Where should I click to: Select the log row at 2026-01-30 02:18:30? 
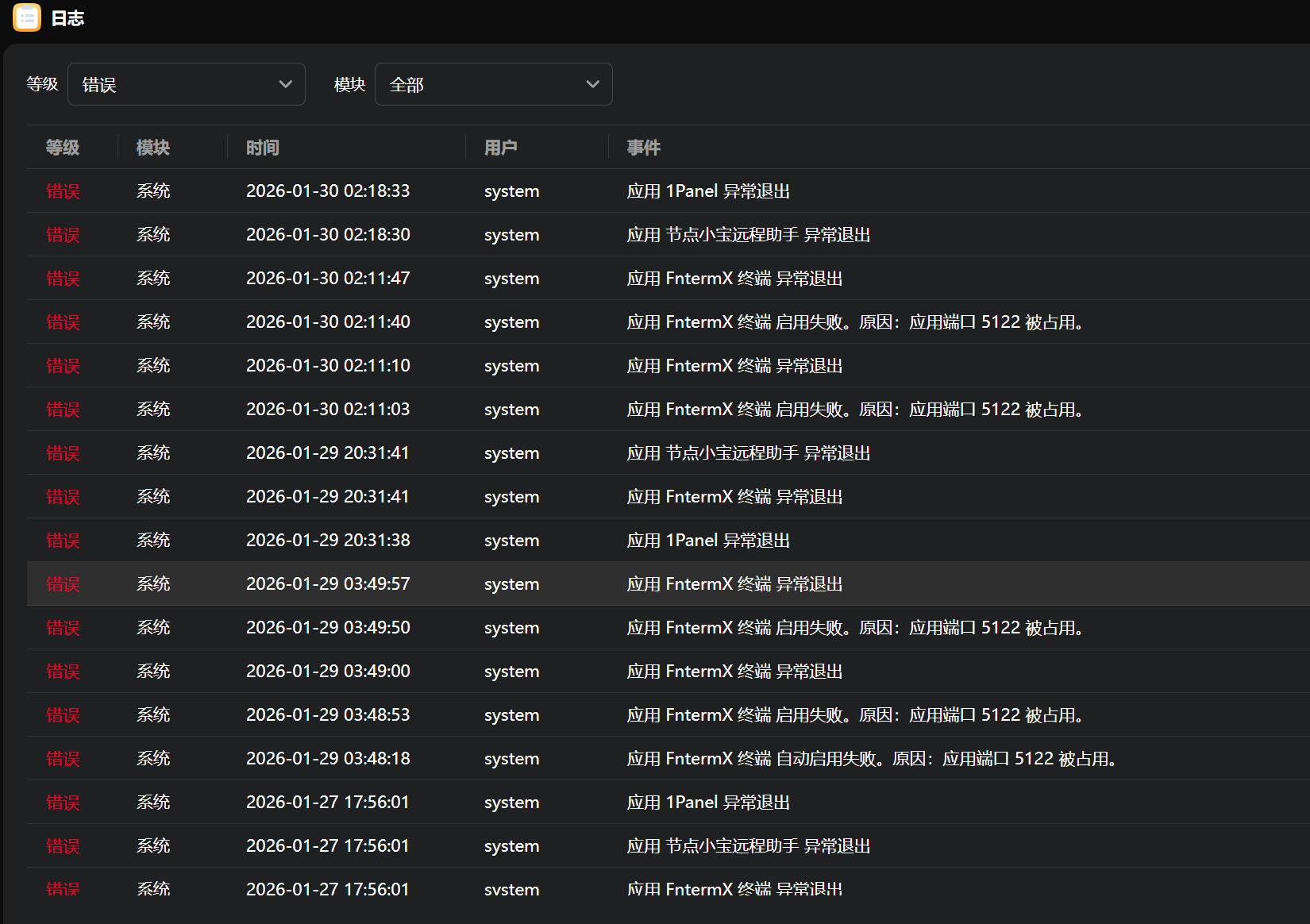coord(668,234)
